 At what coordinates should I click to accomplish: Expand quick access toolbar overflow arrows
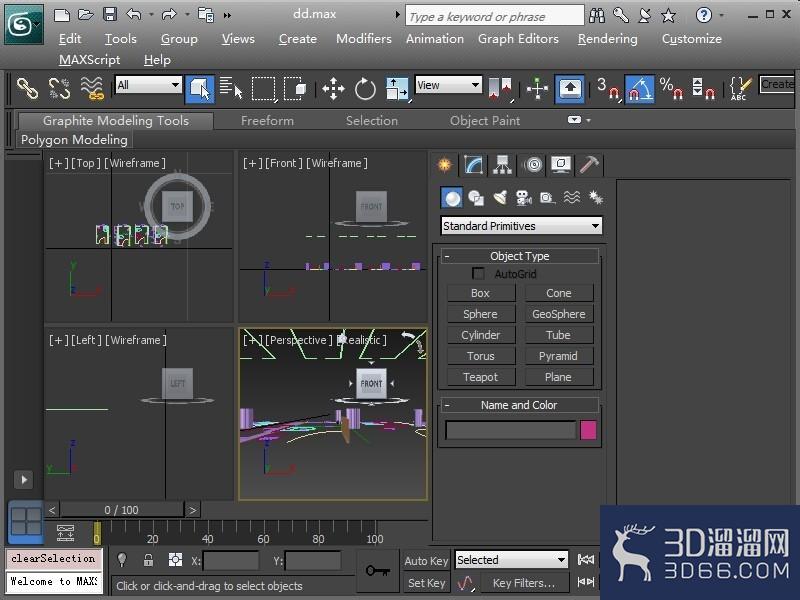tap(228, 15)
